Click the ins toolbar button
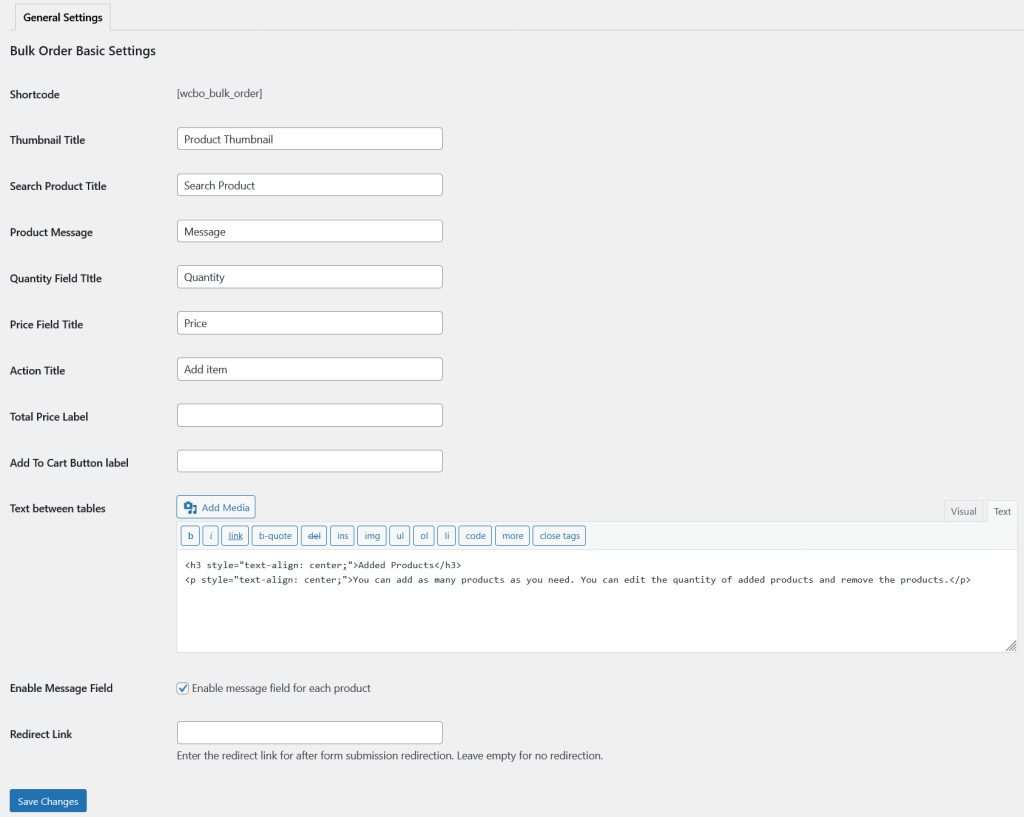 click(x=343, y=536)
